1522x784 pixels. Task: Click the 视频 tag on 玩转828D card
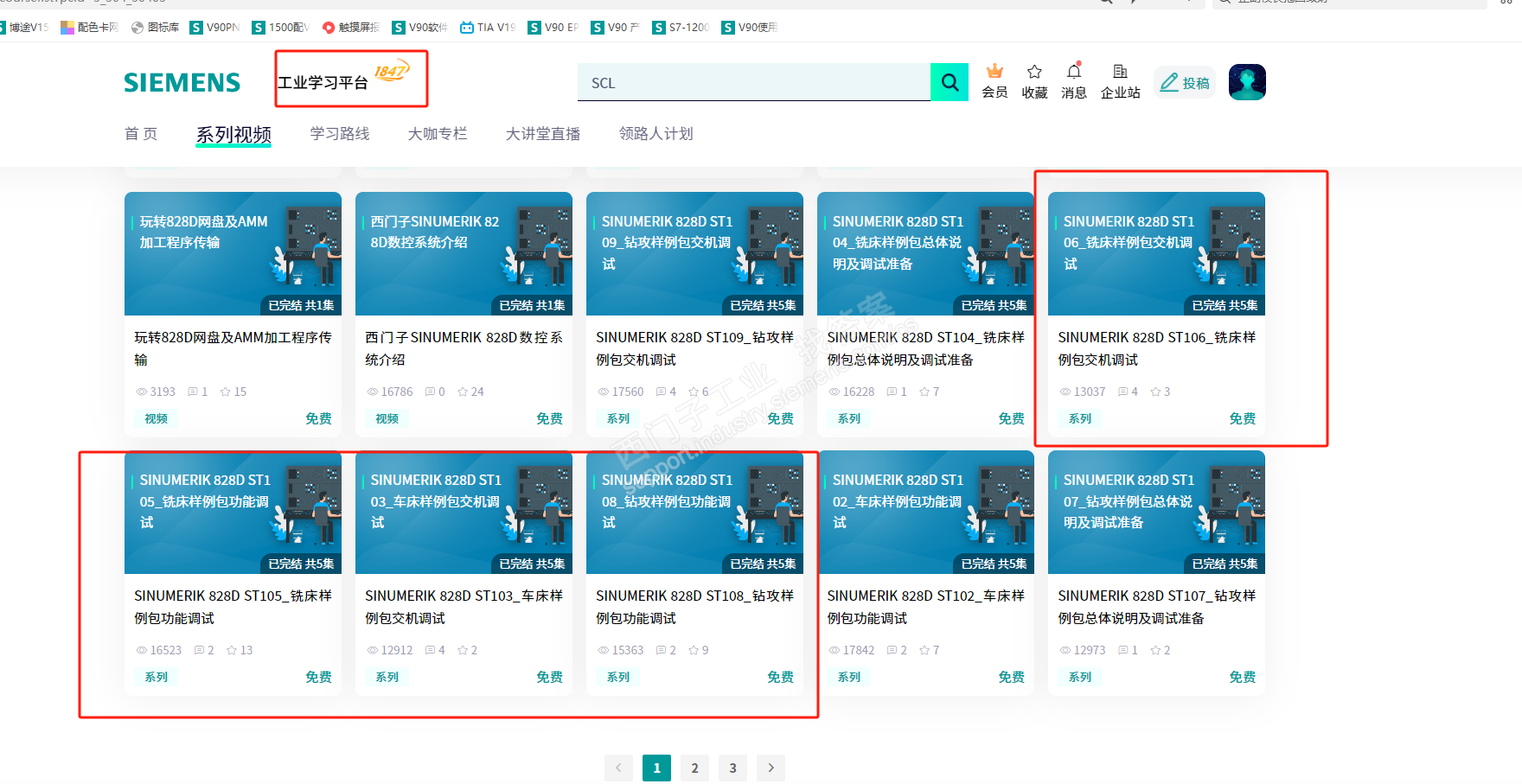pyautogui.click(x=156, y=418)
